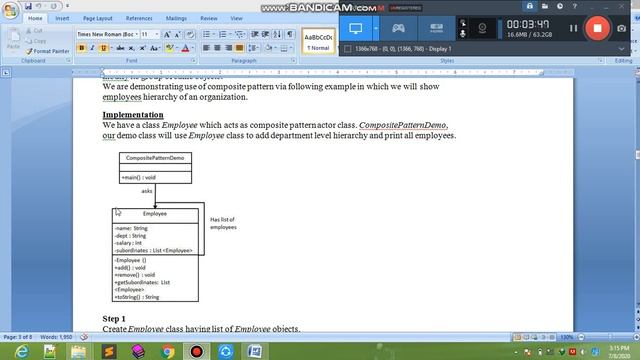Apply paragraph shading fill color
The height and width of the screenshot is (360, 640).
click(268, 48)
